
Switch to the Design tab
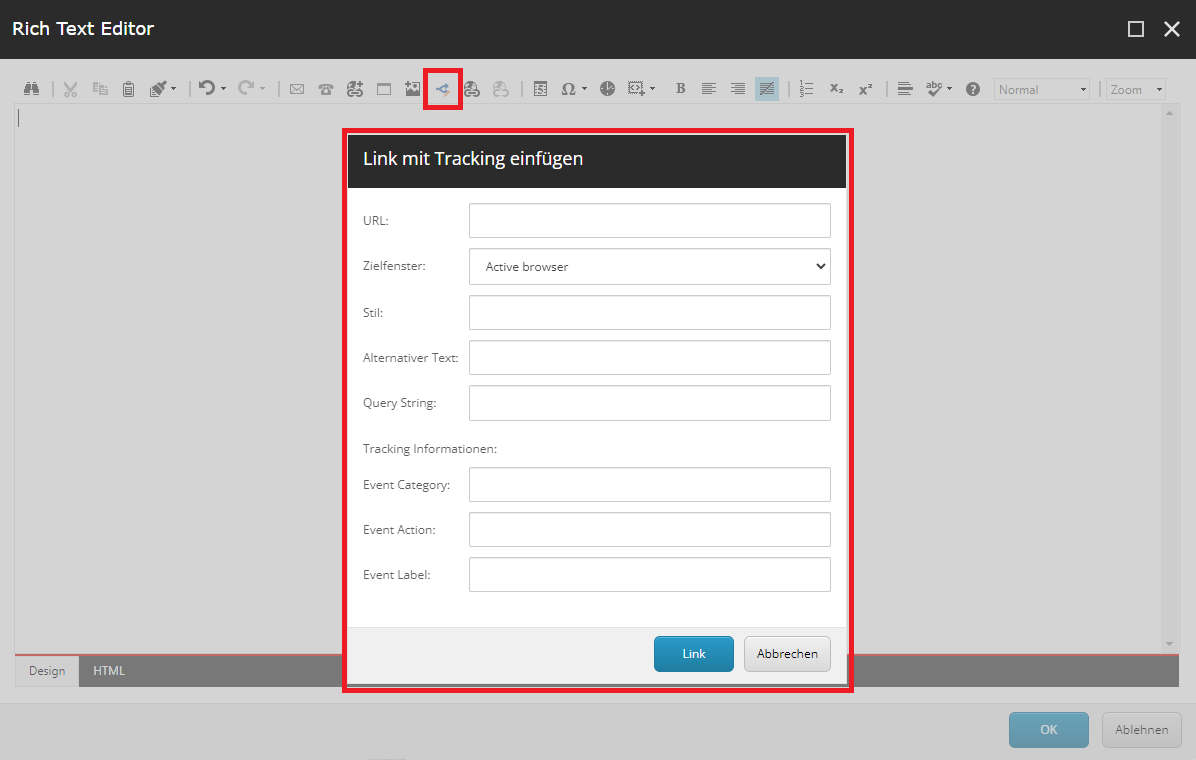47,671
